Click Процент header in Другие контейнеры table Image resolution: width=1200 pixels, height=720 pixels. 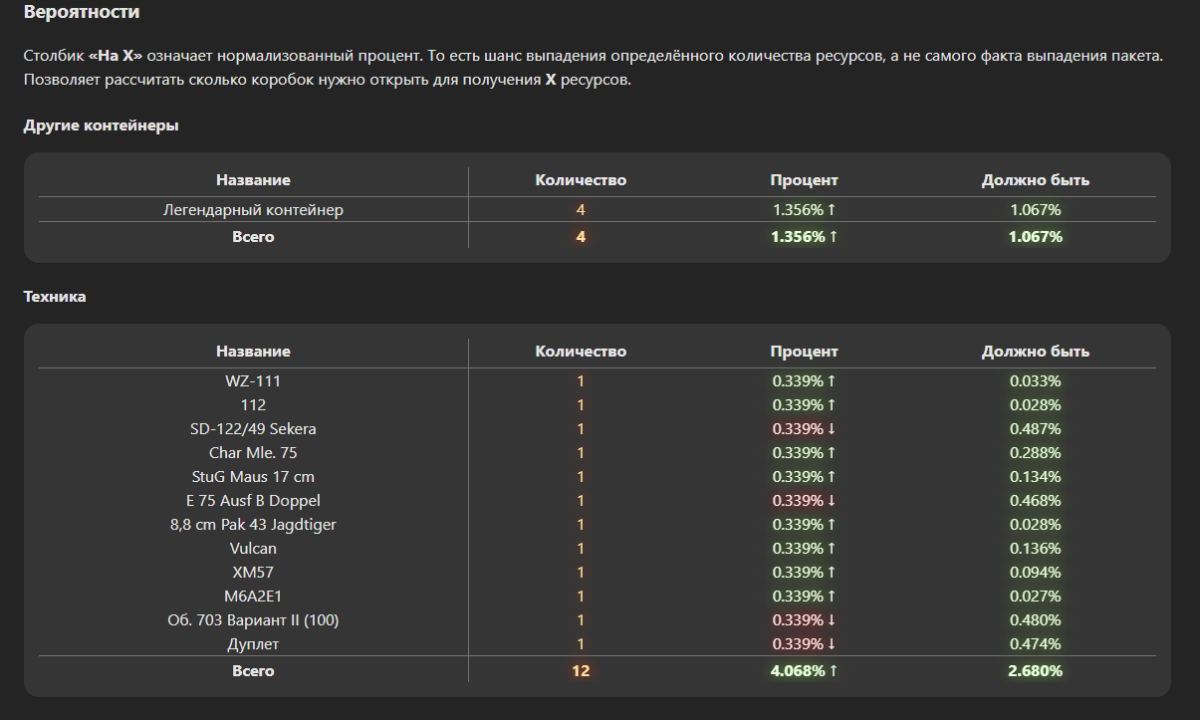(x=804, y=181)
